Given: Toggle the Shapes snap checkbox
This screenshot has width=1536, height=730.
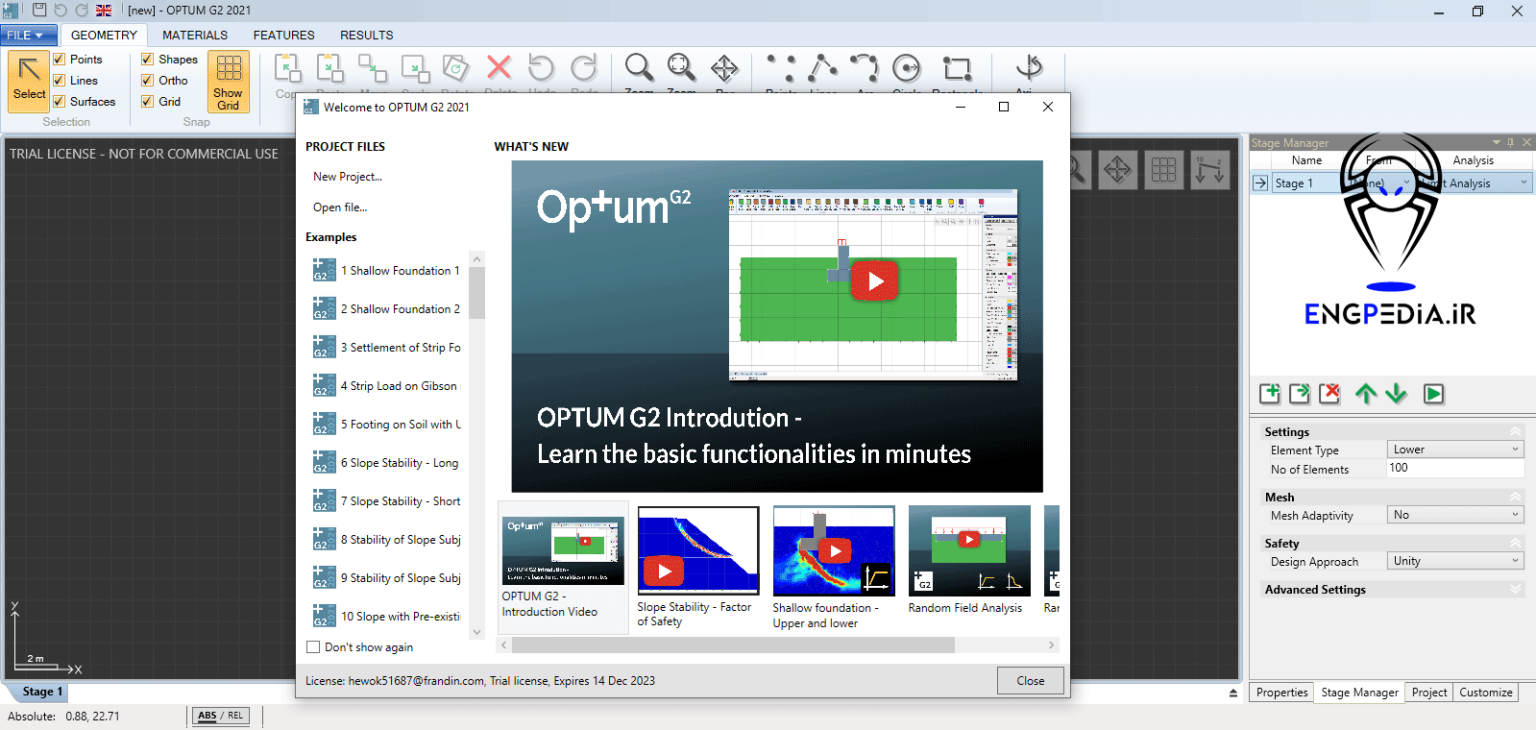Looking at the screenshot, I should [147, 59].
